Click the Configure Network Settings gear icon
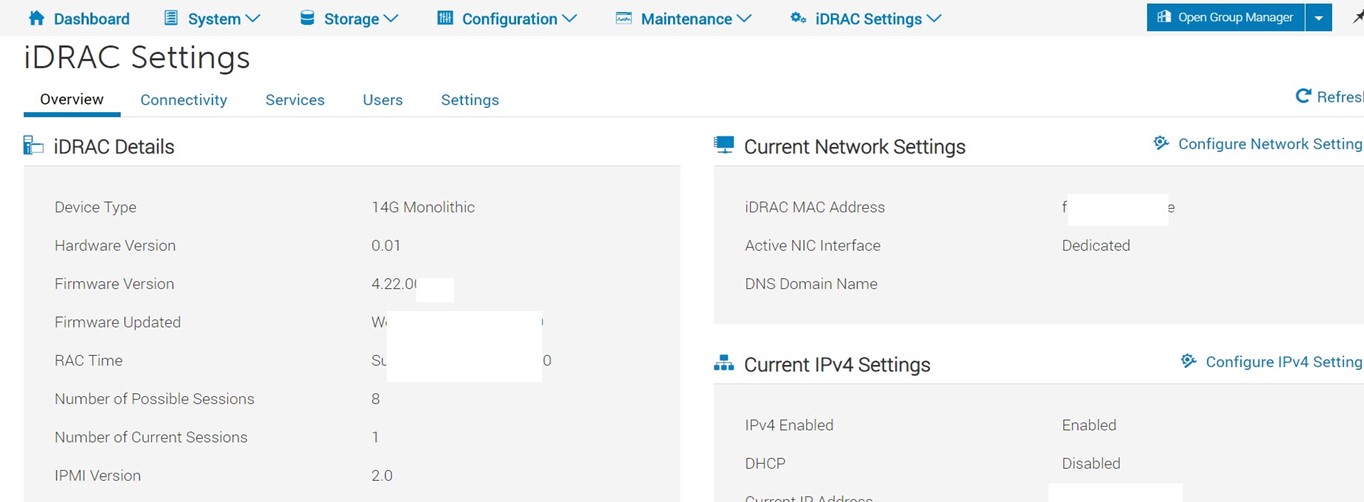 coord(1161,143)
